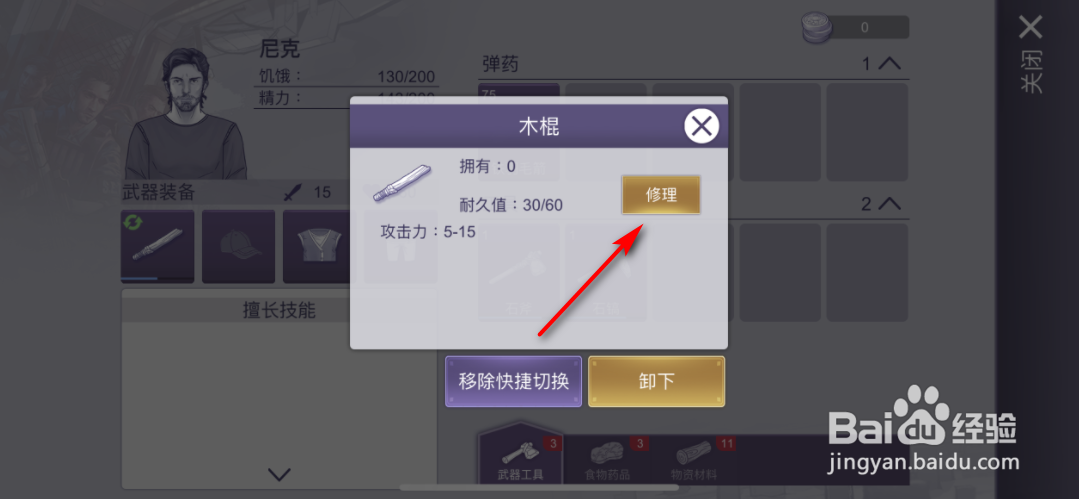Close the 木棍 item popup
The image size is (1079, 499).
(x=701, y=127)
